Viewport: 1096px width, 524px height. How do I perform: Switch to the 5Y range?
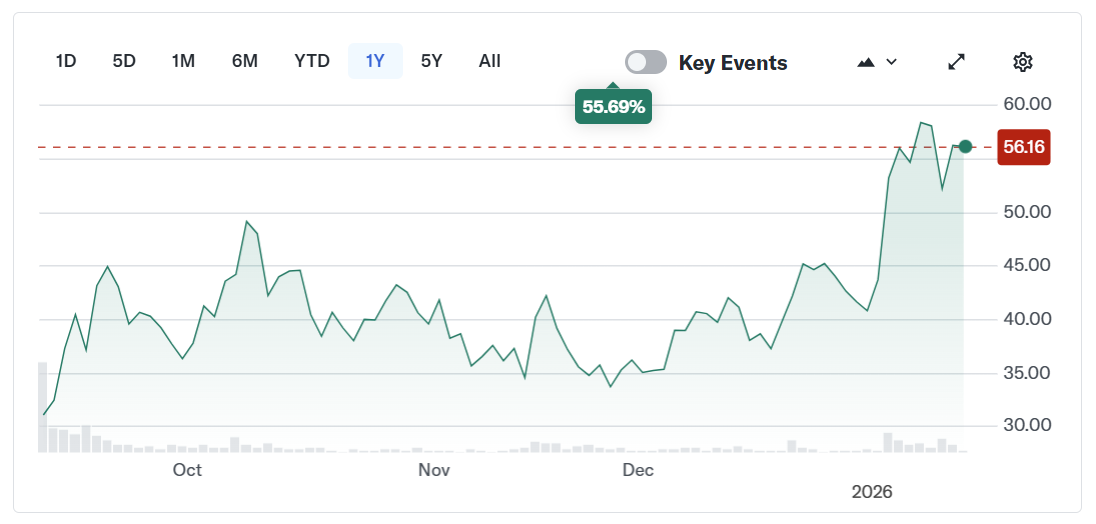click(x=431, y=61)
